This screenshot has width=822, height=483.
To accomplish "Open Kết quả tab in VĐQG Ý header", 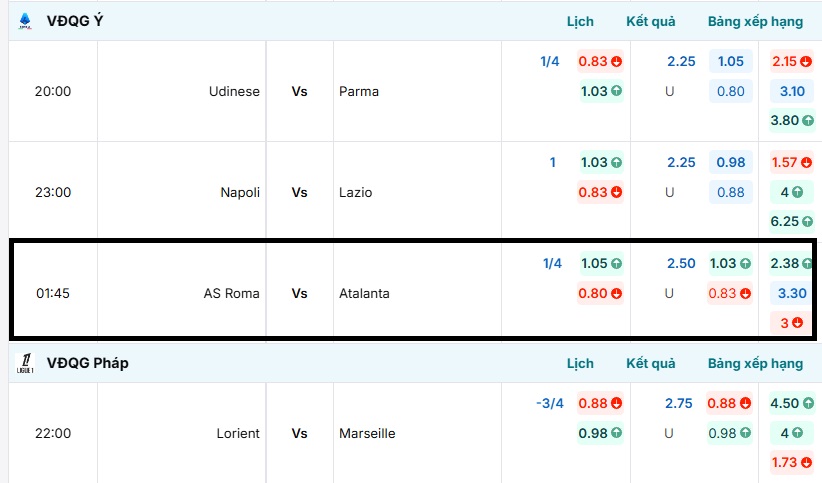I will [651, 21].
